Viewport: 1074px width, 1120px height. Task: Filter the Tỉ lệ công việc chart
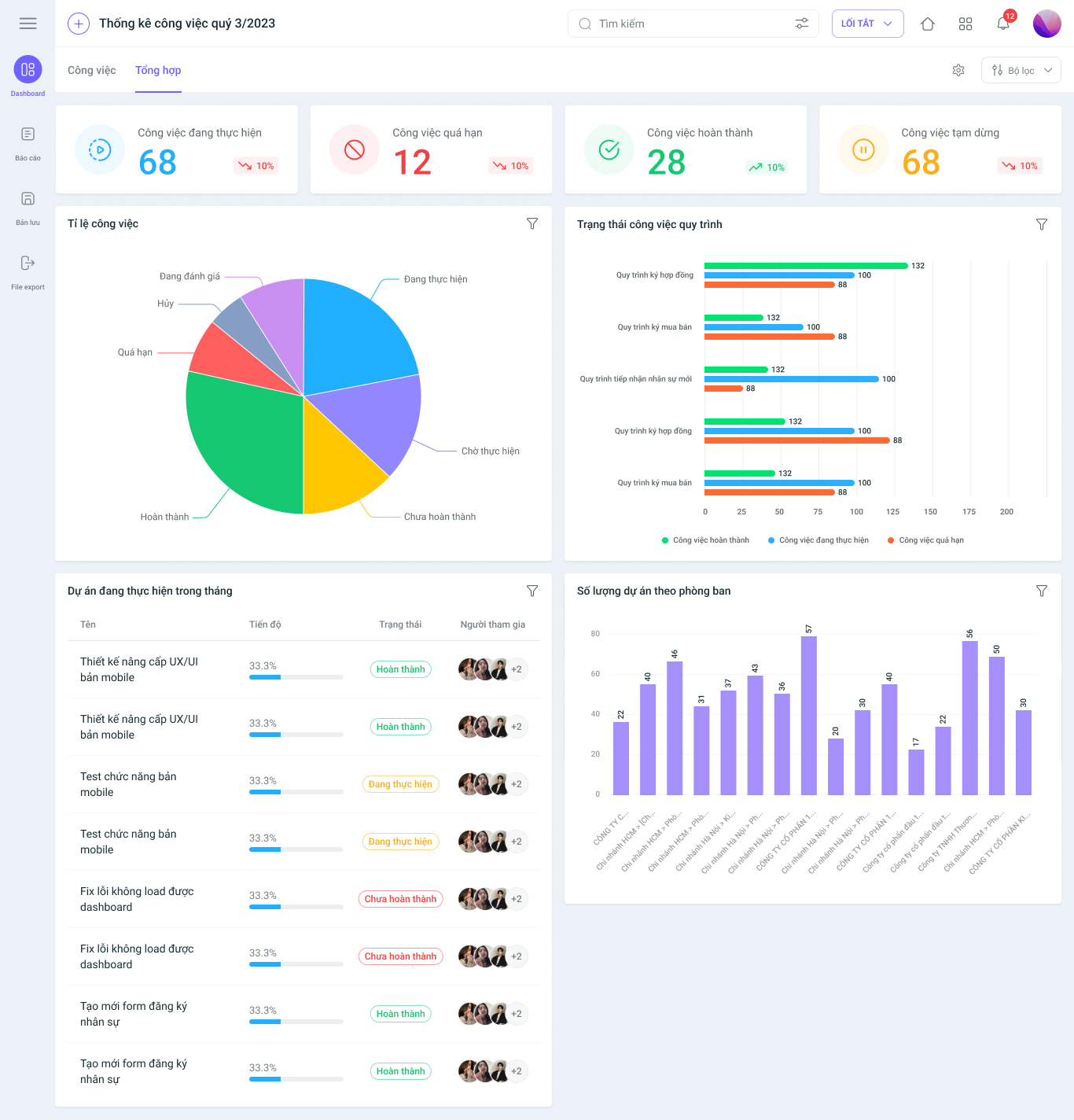click(532, 224)
